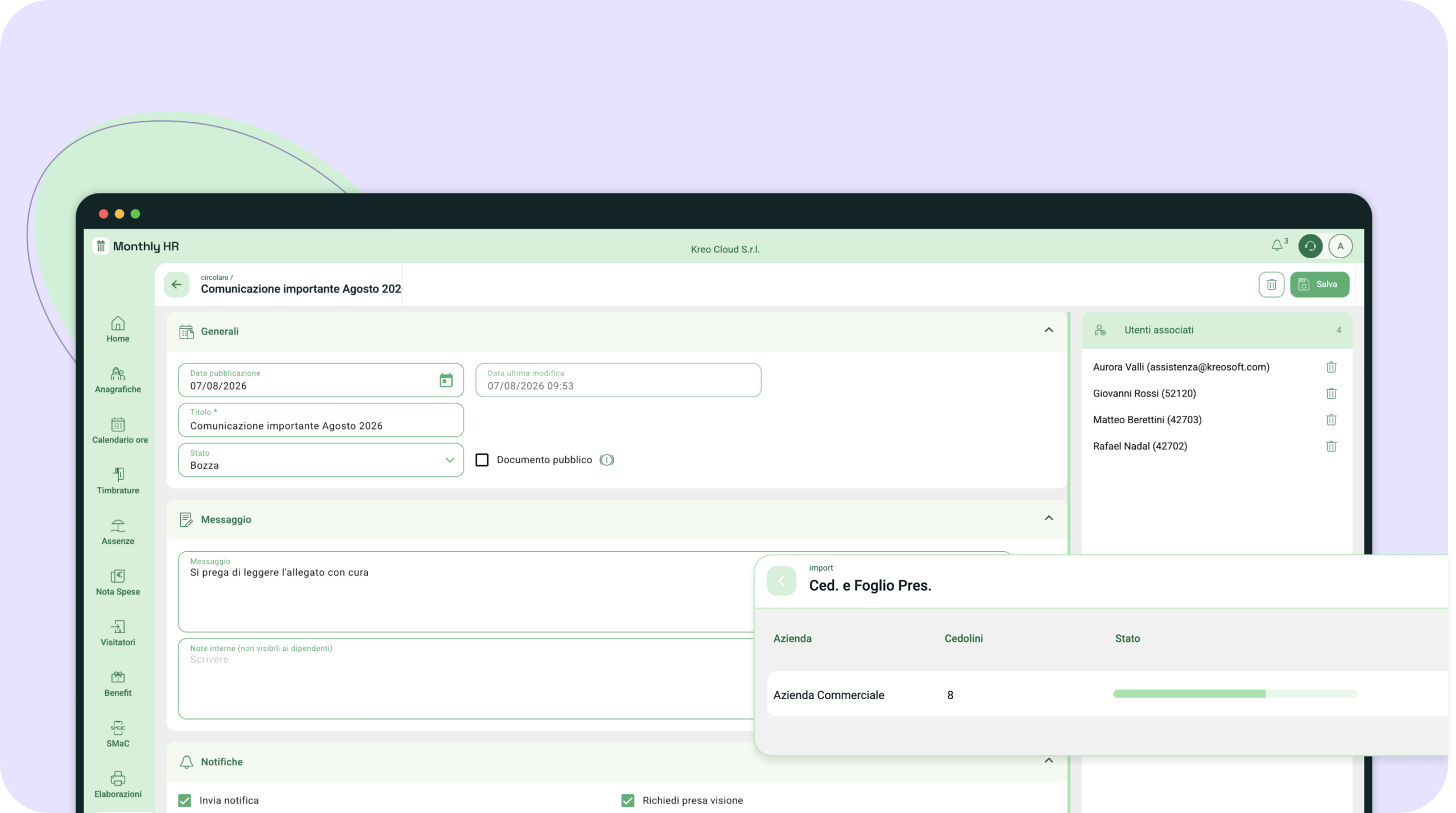Click the Salva button
The width and height of the screenshot is (1456, 813).
click(1319, 284)
